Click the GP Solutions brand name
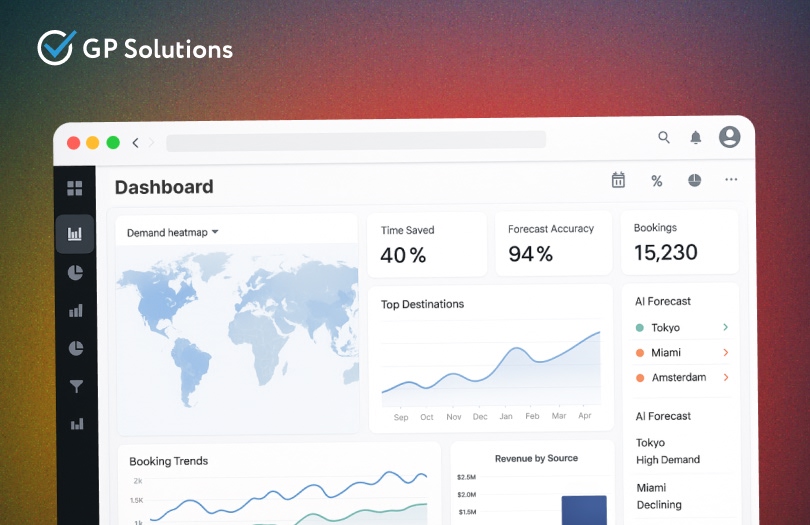This screenshot has width=810, height=525. [x=158, y=49]
